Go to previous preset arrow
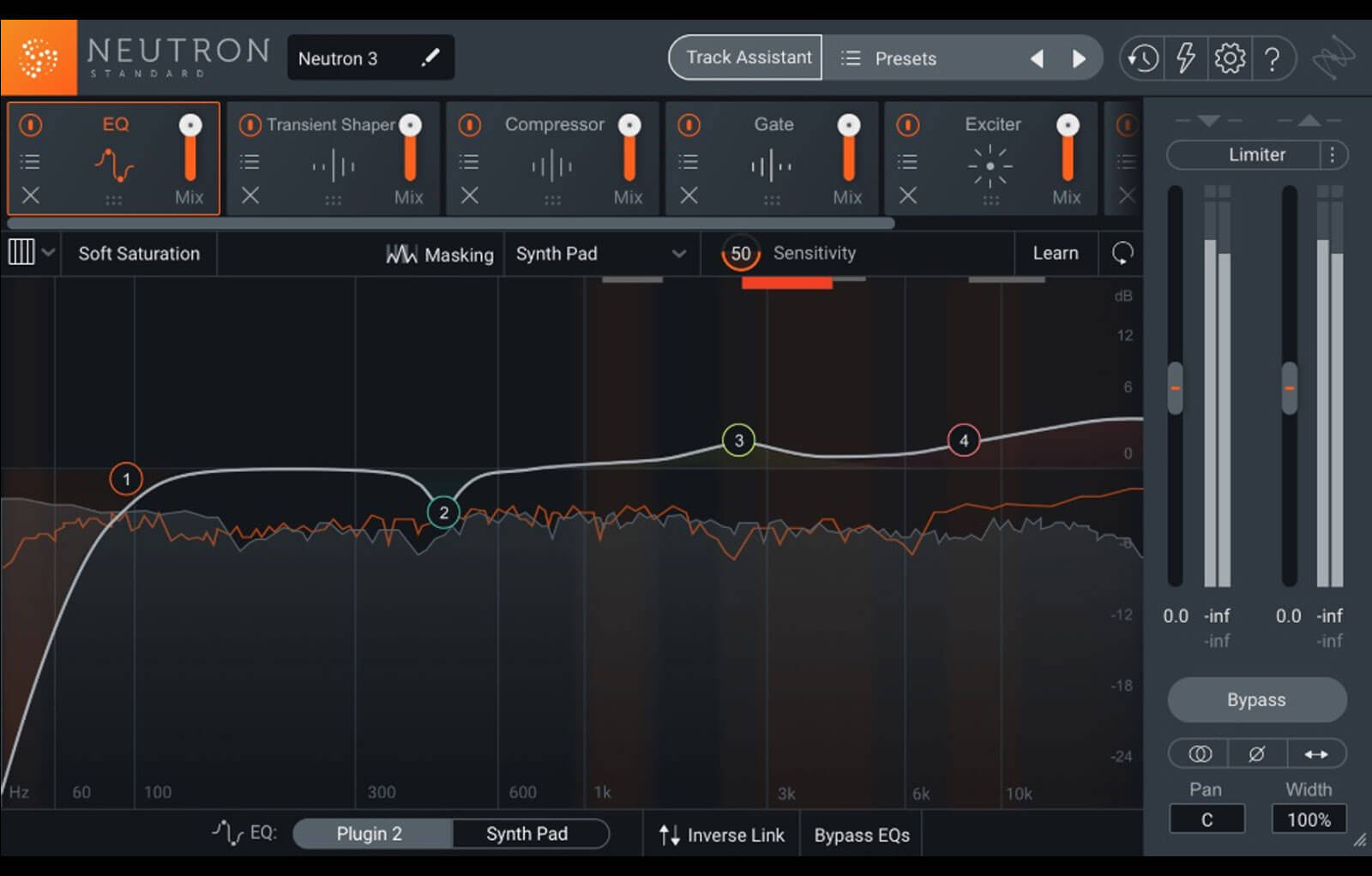 click(1037, 58)
